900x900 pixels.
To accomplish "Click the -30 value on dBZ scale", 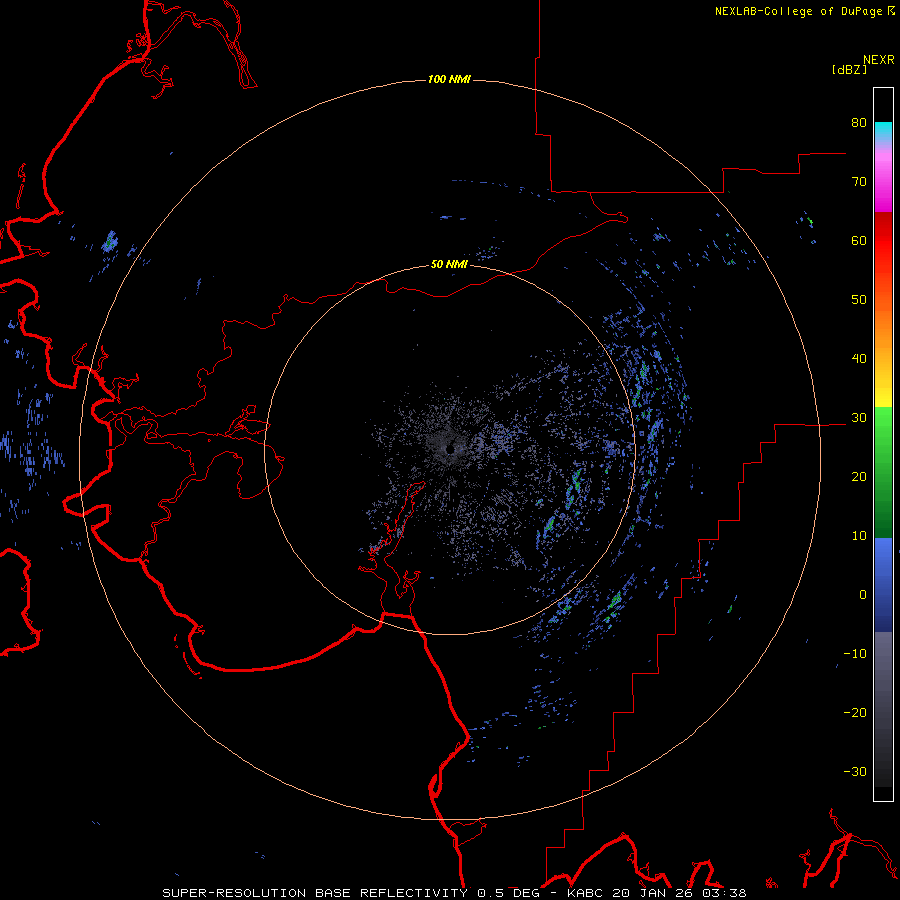I will [x=855, y=771].
